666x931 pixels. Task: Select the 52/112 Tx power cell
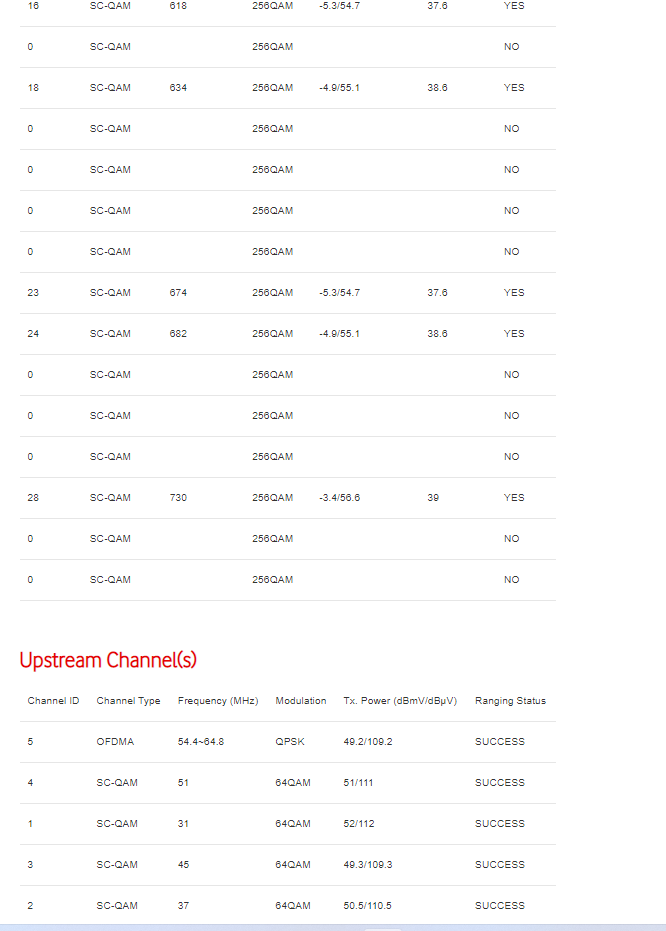pos(359,824)
